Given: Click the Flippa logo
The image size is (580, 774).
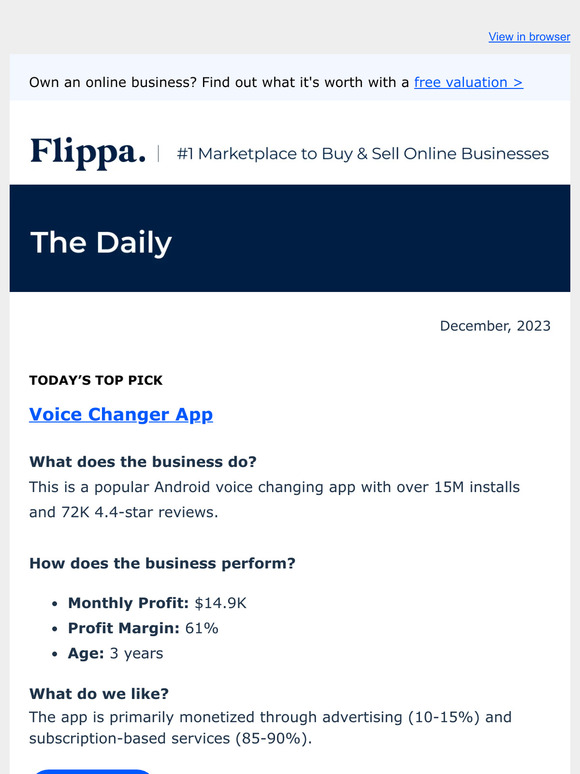Looking at the screenshot, I should [x=88, y=153].
